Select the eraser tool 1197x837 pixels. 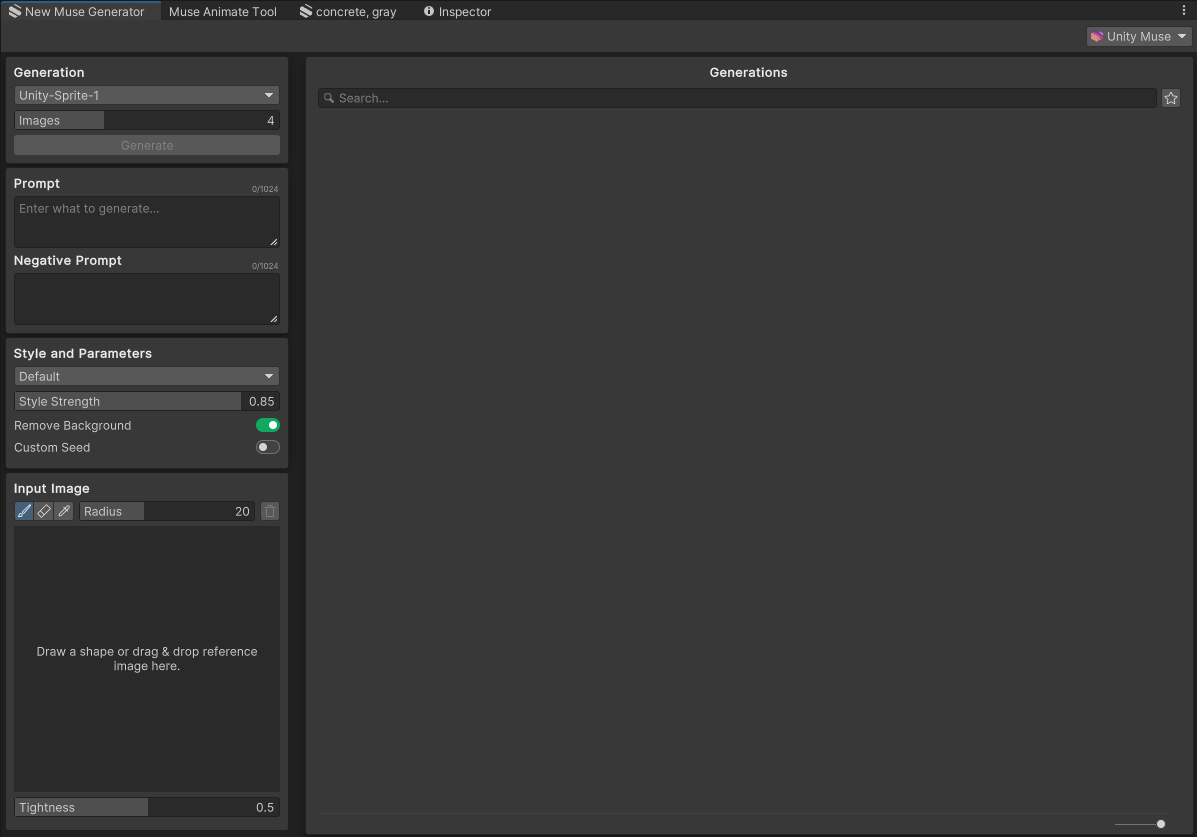pos(44,511)
